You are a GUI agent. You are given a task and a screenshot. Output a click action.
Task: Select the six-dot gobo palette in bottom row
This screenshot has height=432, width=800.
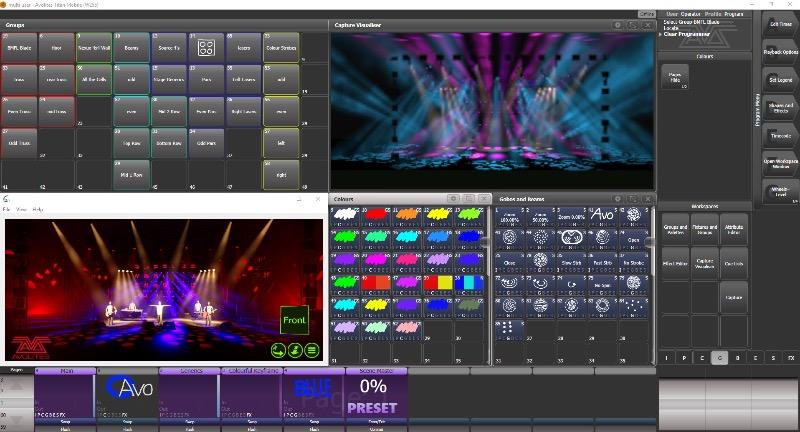point(509,330)
